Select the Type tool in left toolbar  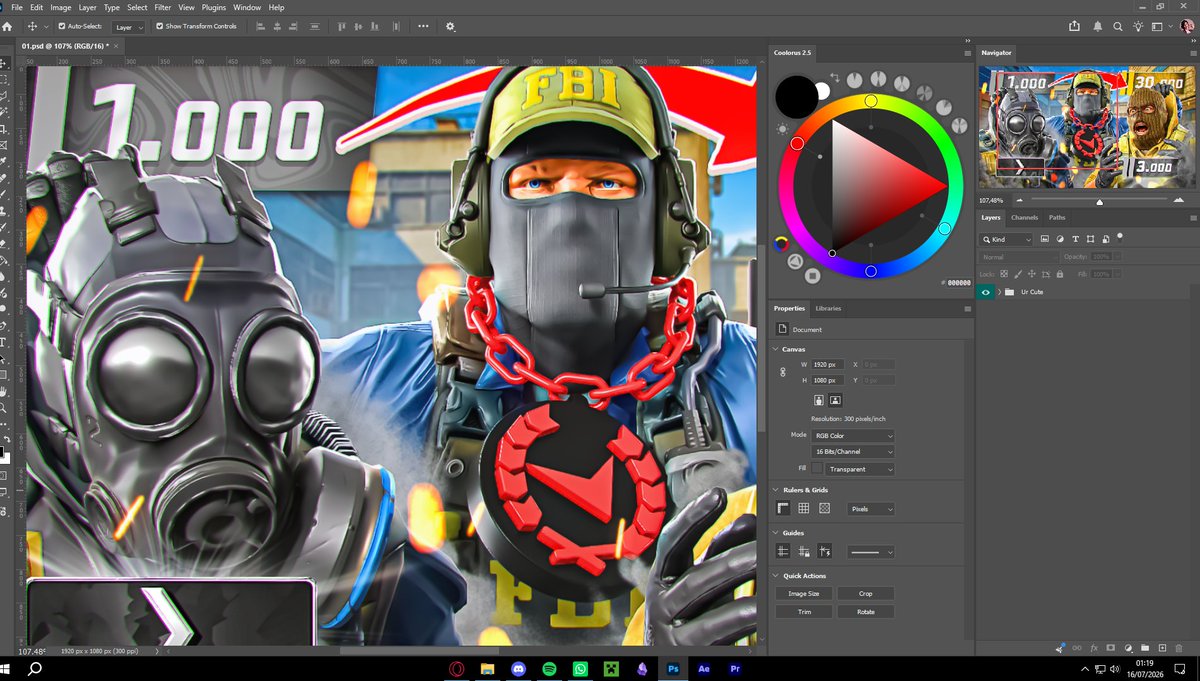point(4,342)
